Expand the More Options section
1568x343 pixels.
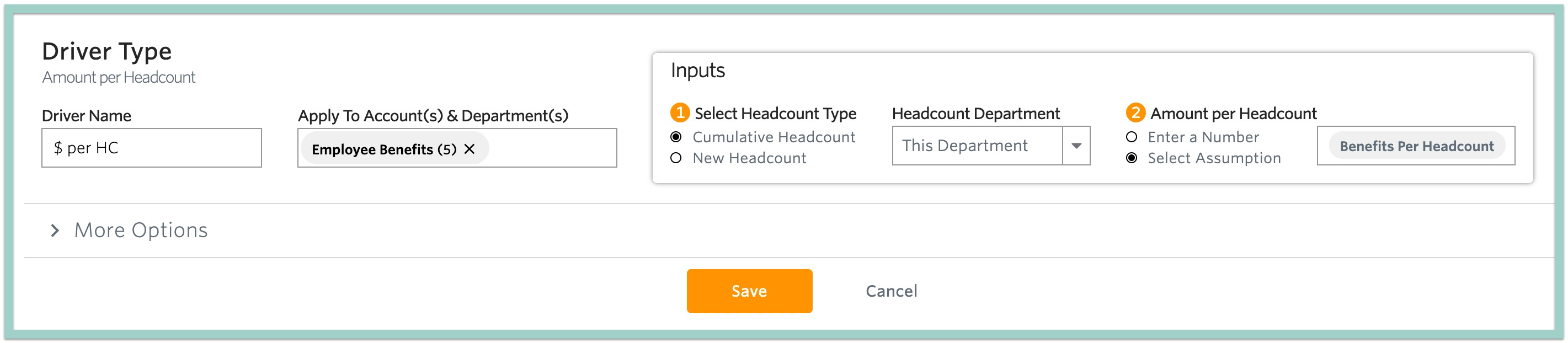[141, 231]
